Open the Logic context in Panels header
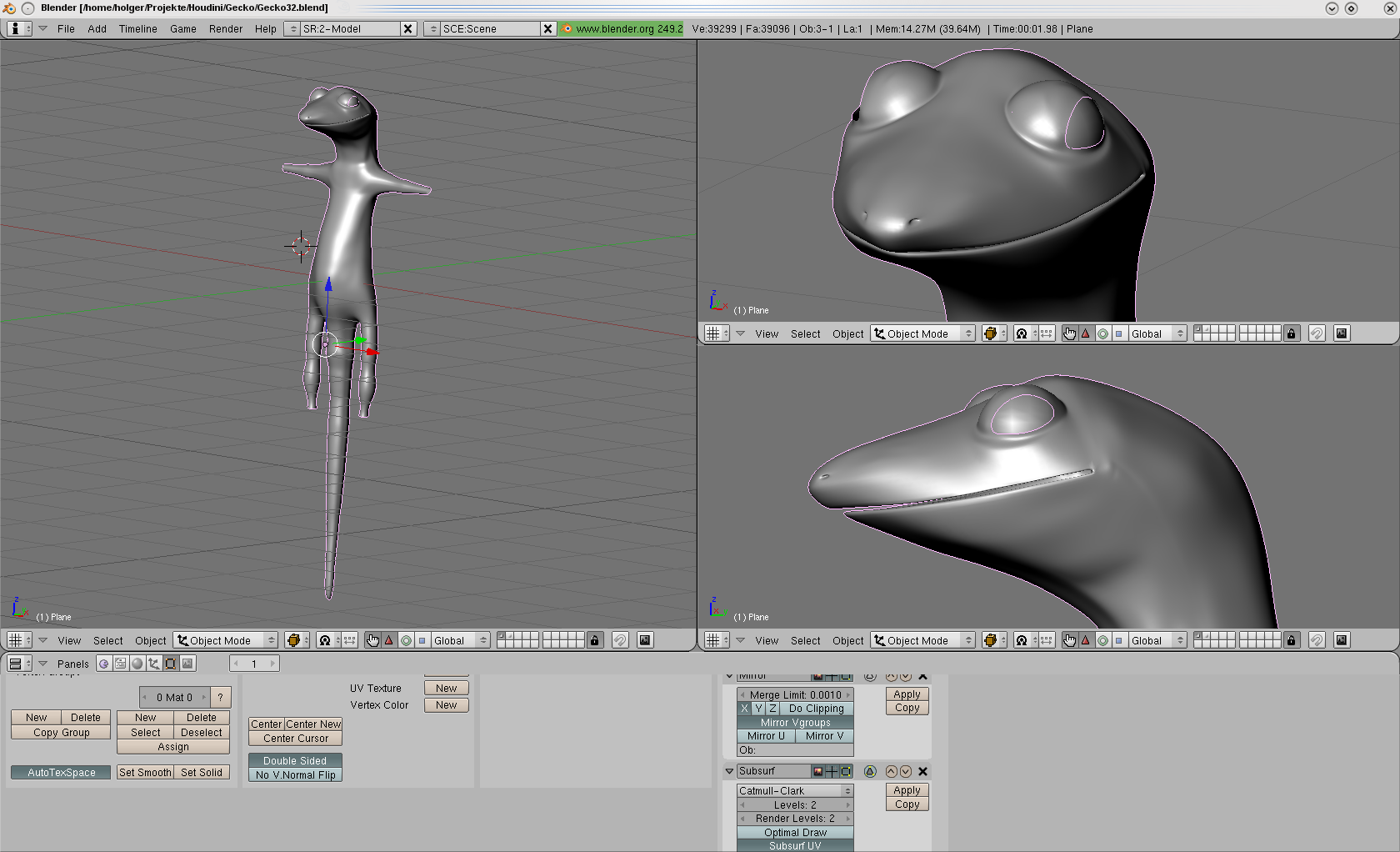Viewport: 1400px width, 852px height. coord(103,664)
